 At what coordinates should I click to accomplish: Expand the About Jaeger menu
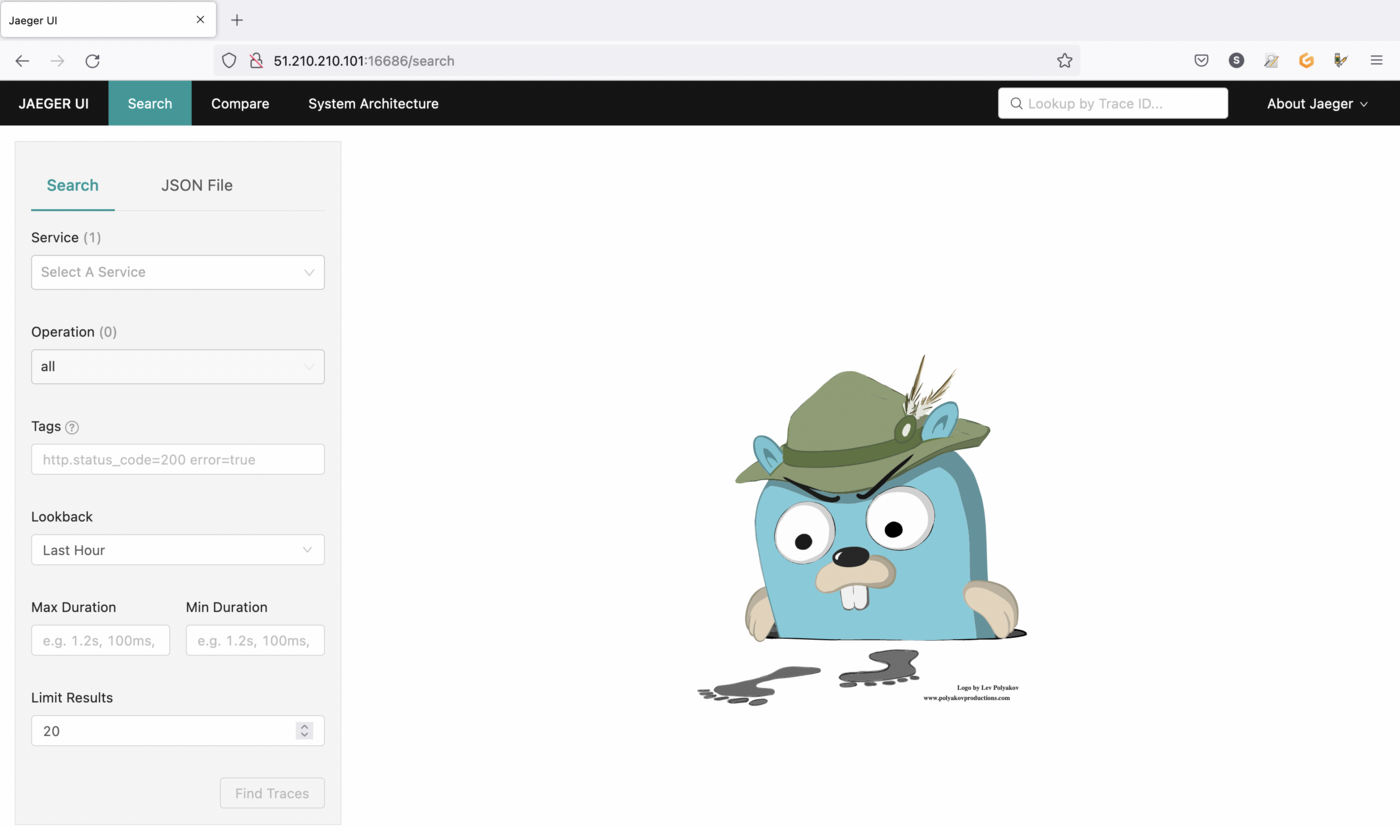pyautogui.click(x=1316, y=104)
